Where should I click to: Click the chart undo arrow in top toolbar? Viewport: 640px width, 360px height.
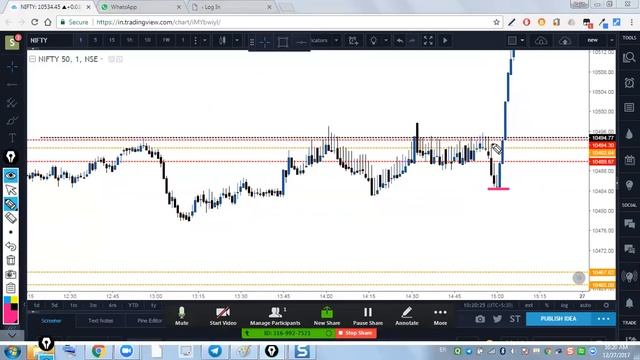click(400, 40)
